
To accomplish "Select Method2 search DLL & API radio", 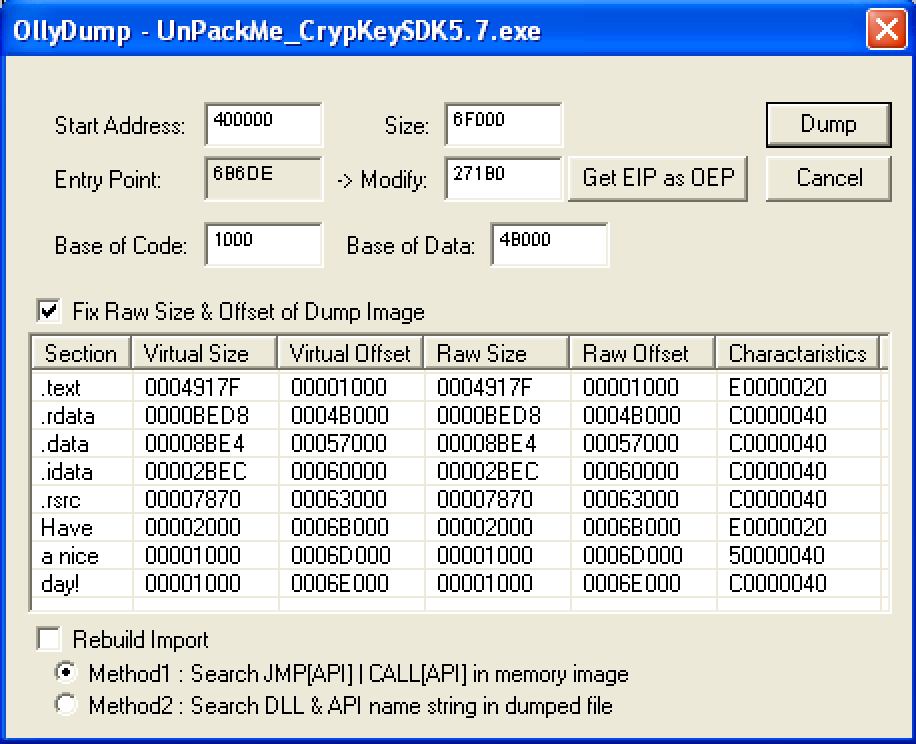I will coord(66,705).
